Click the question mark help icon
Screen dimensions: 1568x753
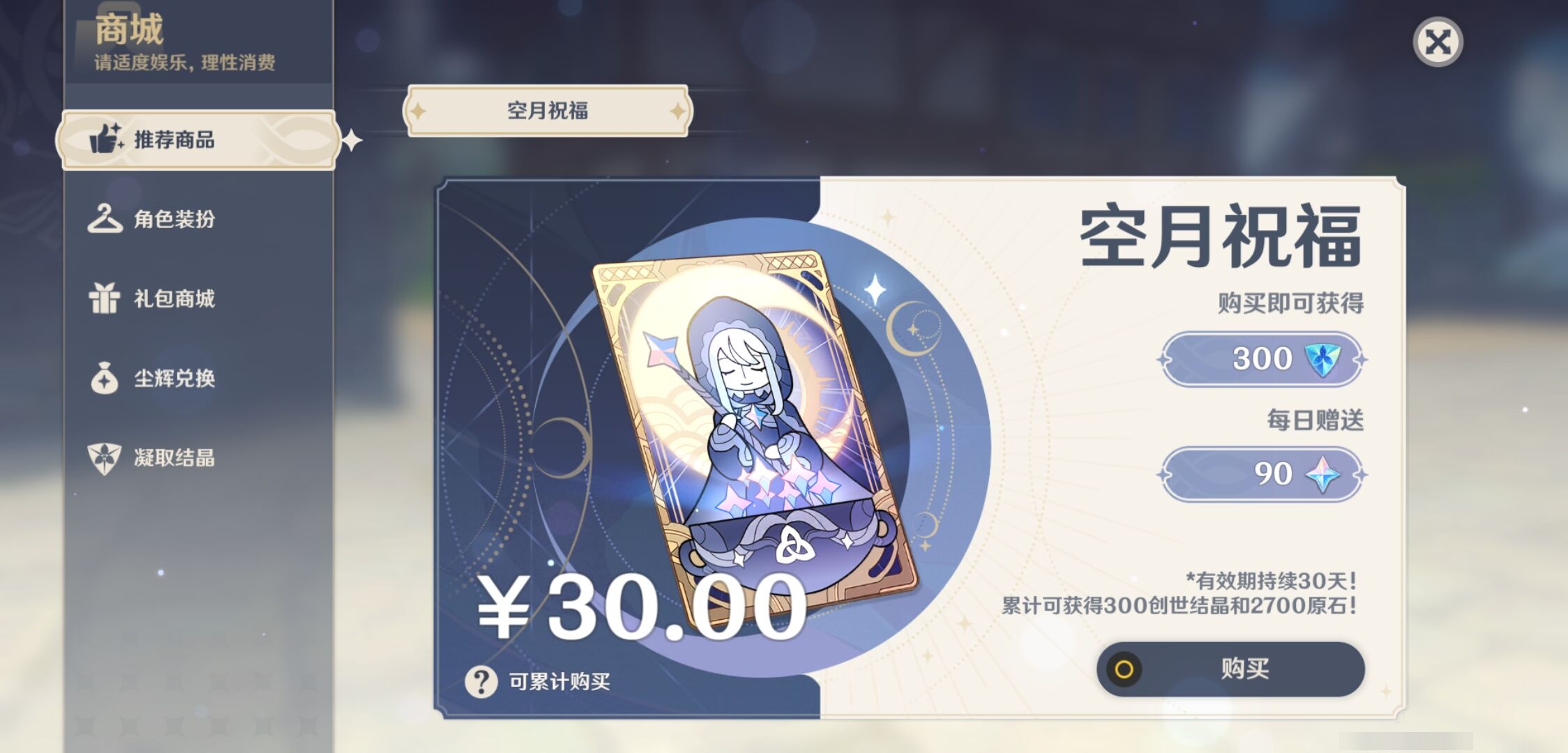tap(481, 681)
